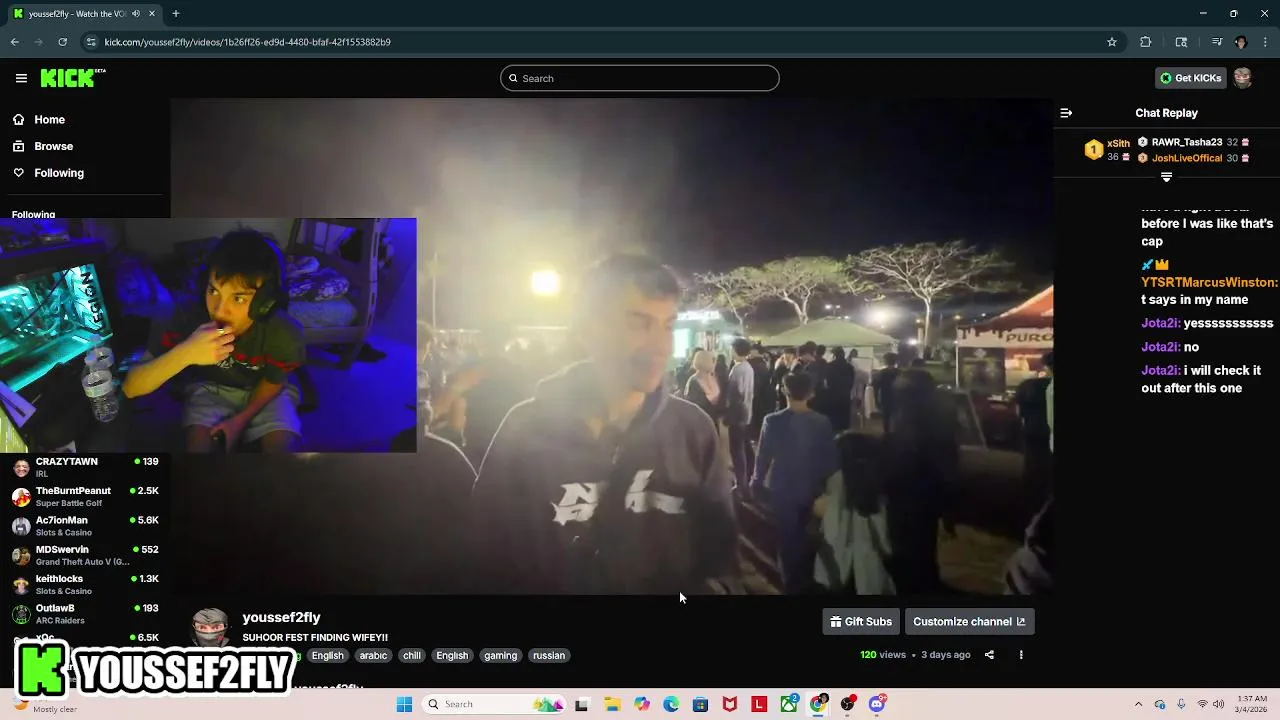The image size is (1280, 720).
Task: Open OutlawB's channel from sidebar
Action: 85,614
